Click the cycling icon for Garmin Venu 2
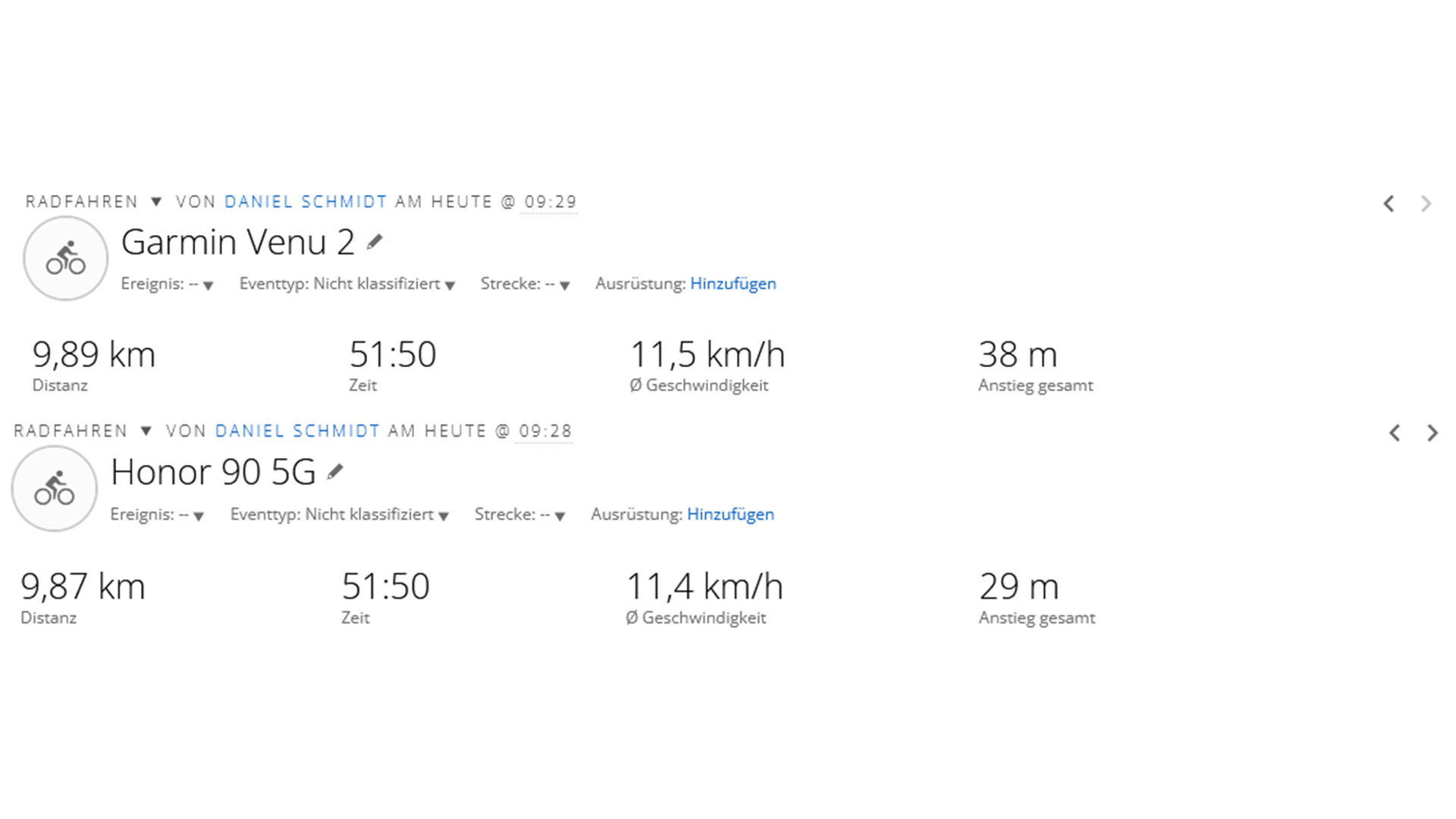The height and width of the screenshot is (819, 1456). (x=66, y=259)
